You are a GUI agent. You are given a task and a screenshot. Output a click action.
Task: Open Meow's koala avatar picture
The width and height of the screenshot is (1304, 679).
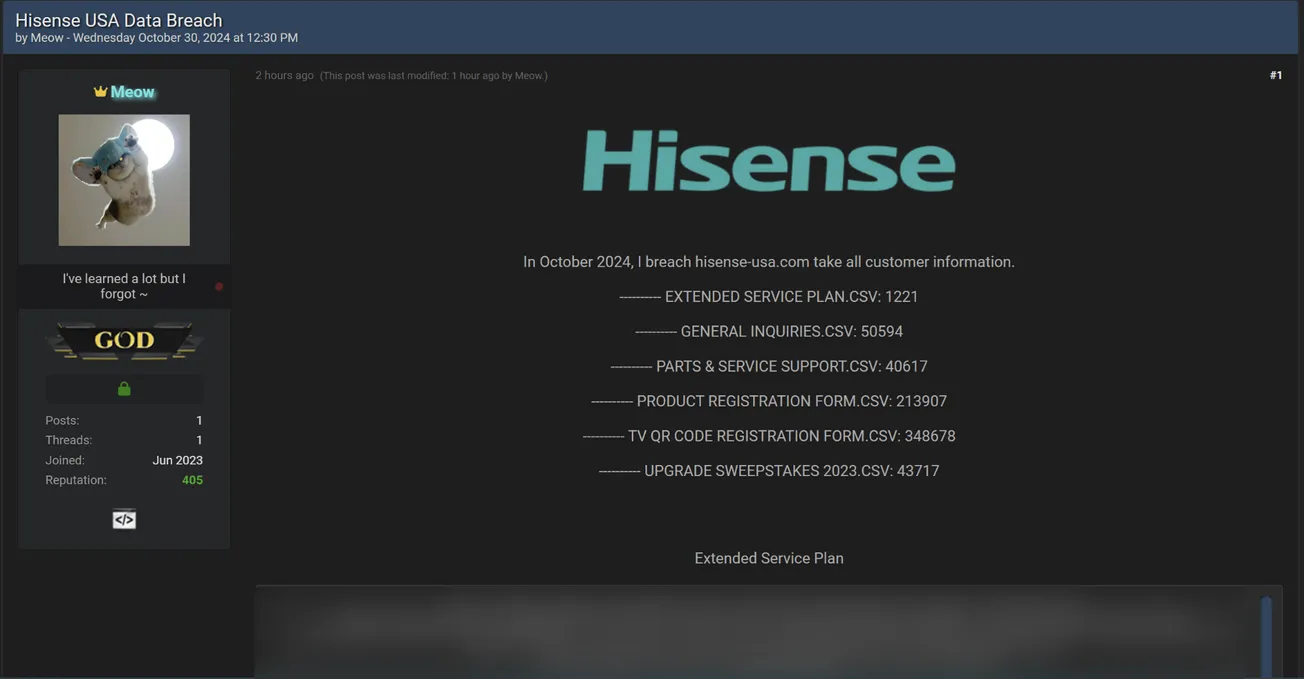[124, 180]
